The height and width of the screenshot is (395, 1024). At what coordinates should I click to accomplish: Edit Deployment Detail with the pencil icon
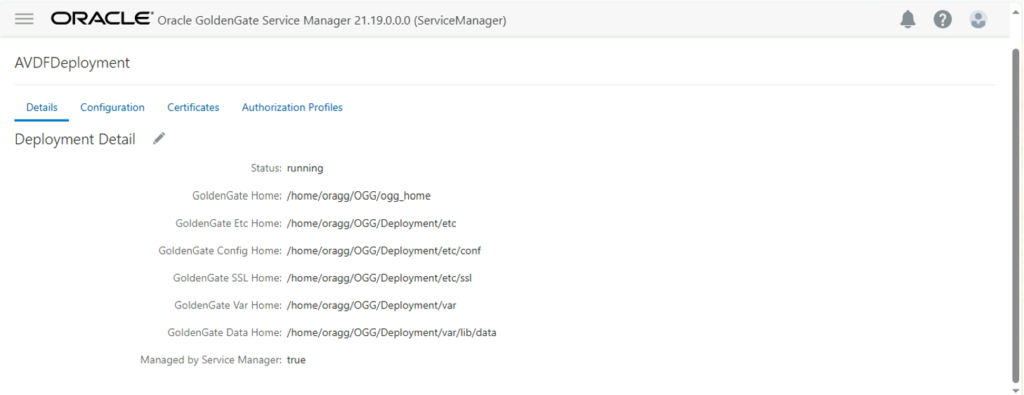pyautogui.click(x=159, y=138)
